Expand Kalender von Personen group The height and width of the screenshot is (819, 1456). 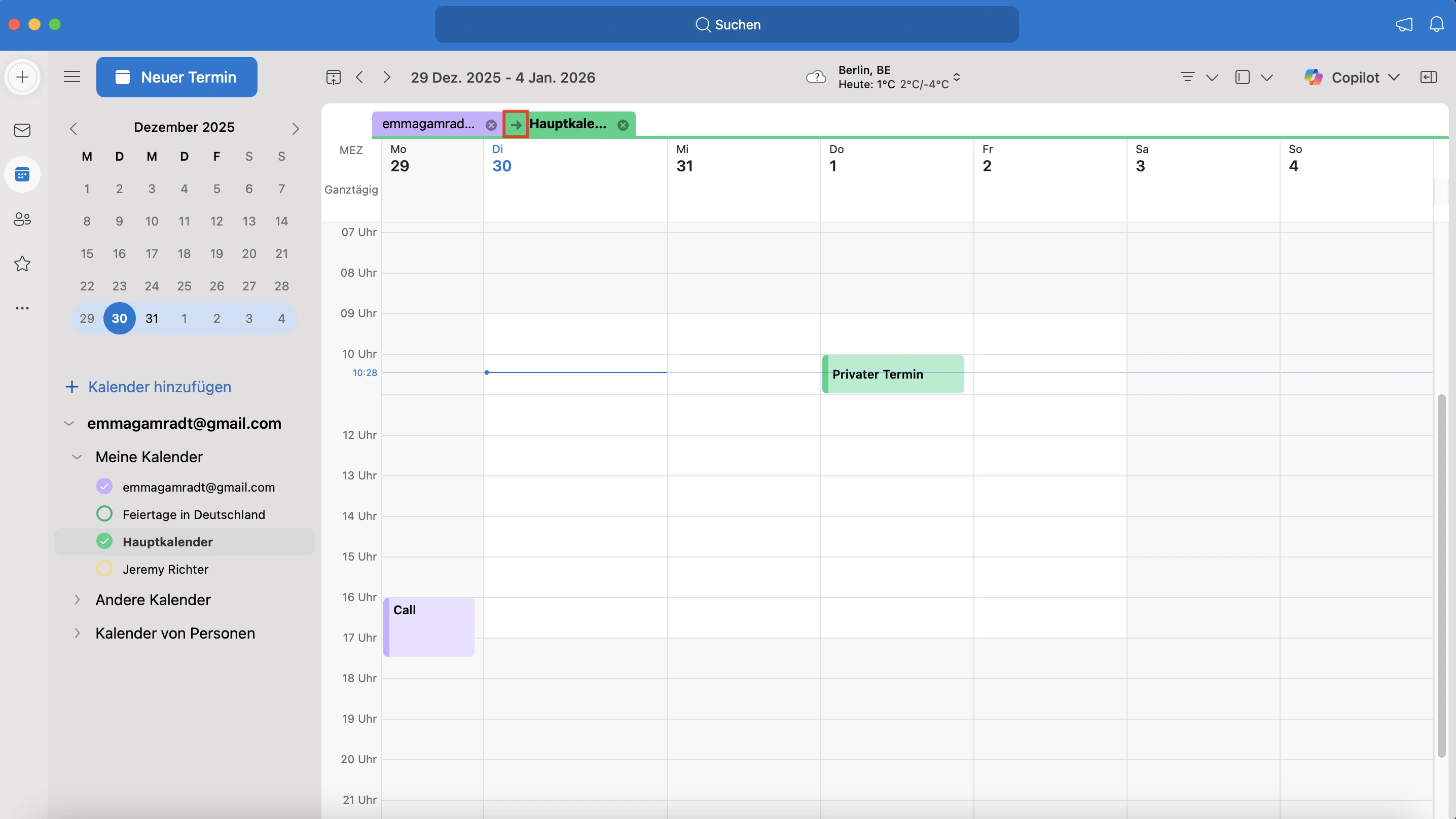(78, 633)
